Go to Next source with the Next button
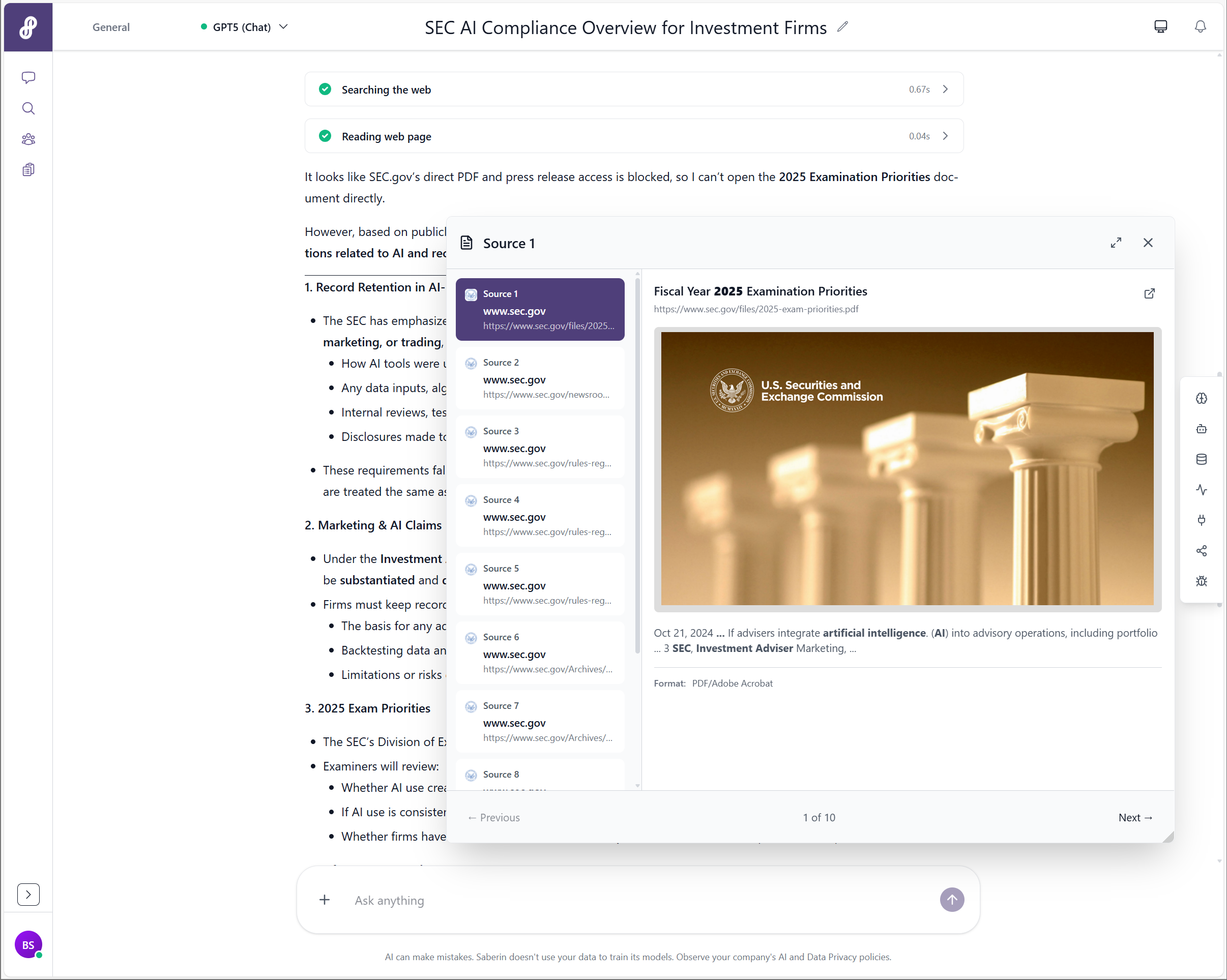The width and height of the screenshot is (1227, 980). pos(1135,817)
